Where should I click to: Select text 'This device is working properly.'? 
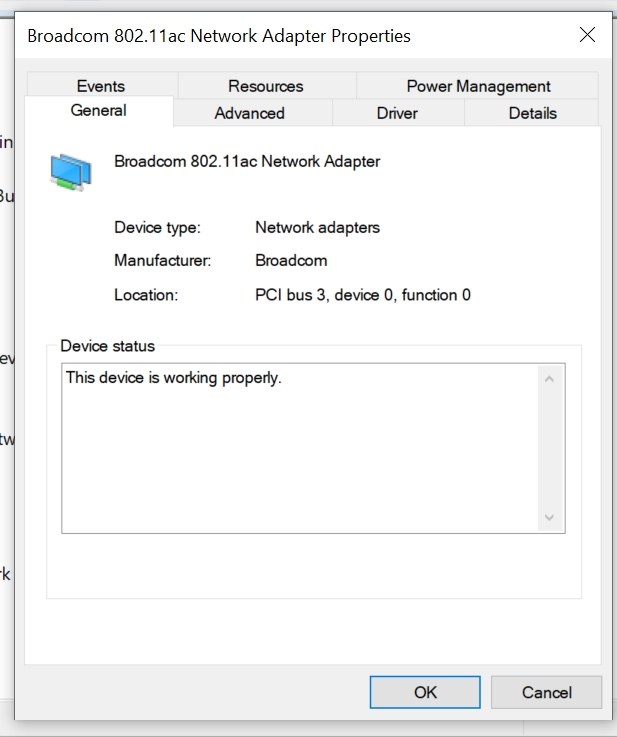173,377
